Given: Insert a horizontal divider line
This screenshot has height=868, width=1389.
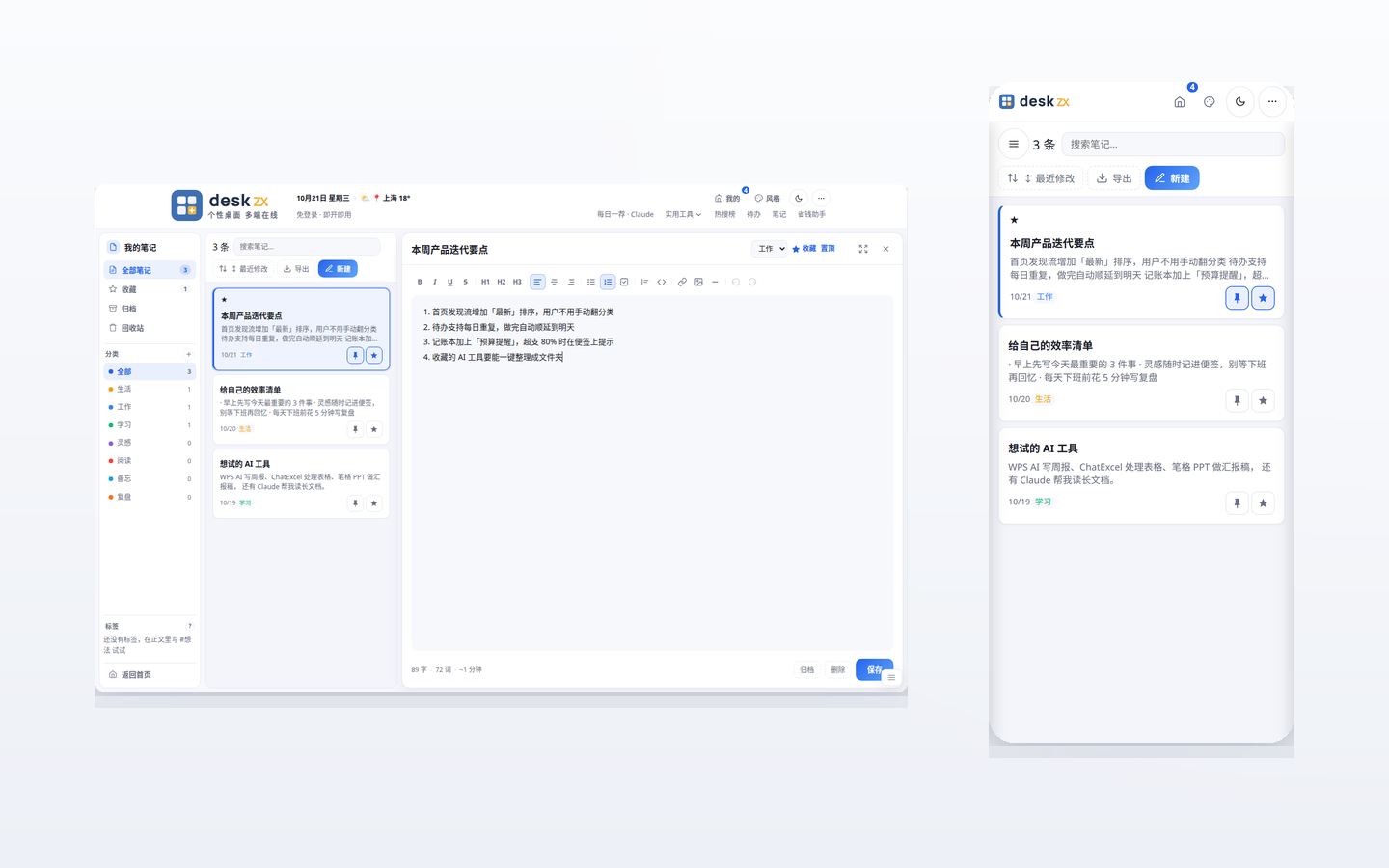Looking at the screenshot, I should 715,282.
